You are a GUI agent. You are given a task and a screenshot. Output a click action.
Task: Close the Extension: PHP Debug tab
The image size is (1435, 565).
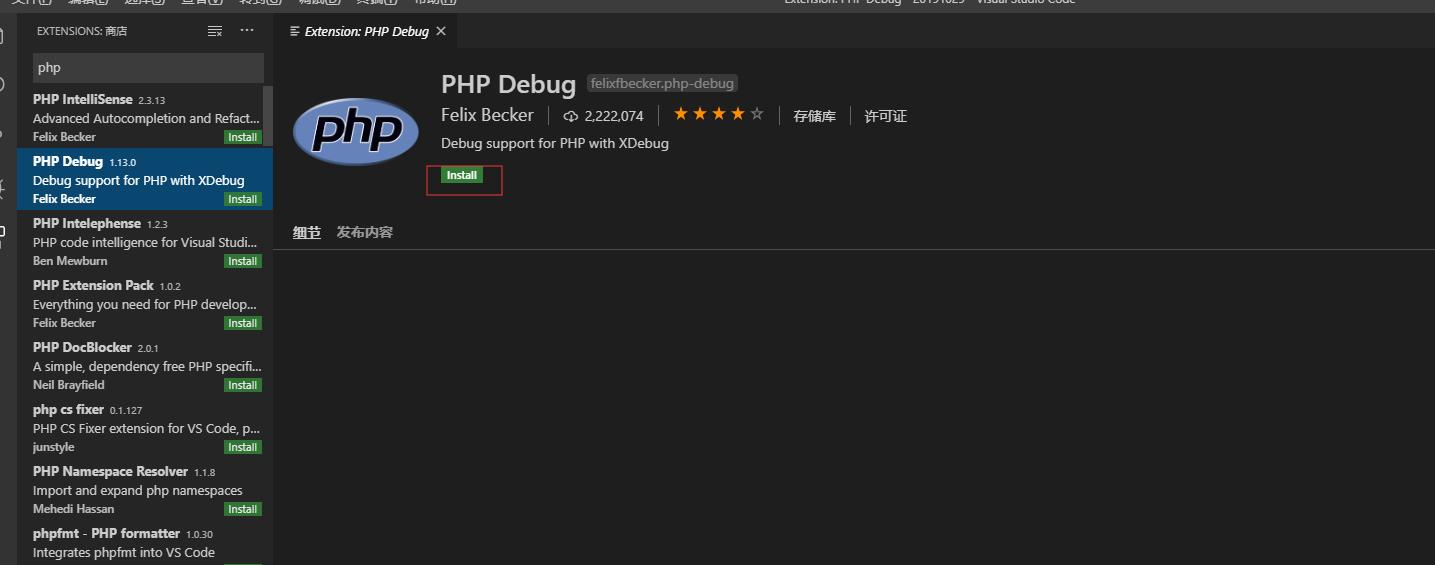click(x=441, y=31)
